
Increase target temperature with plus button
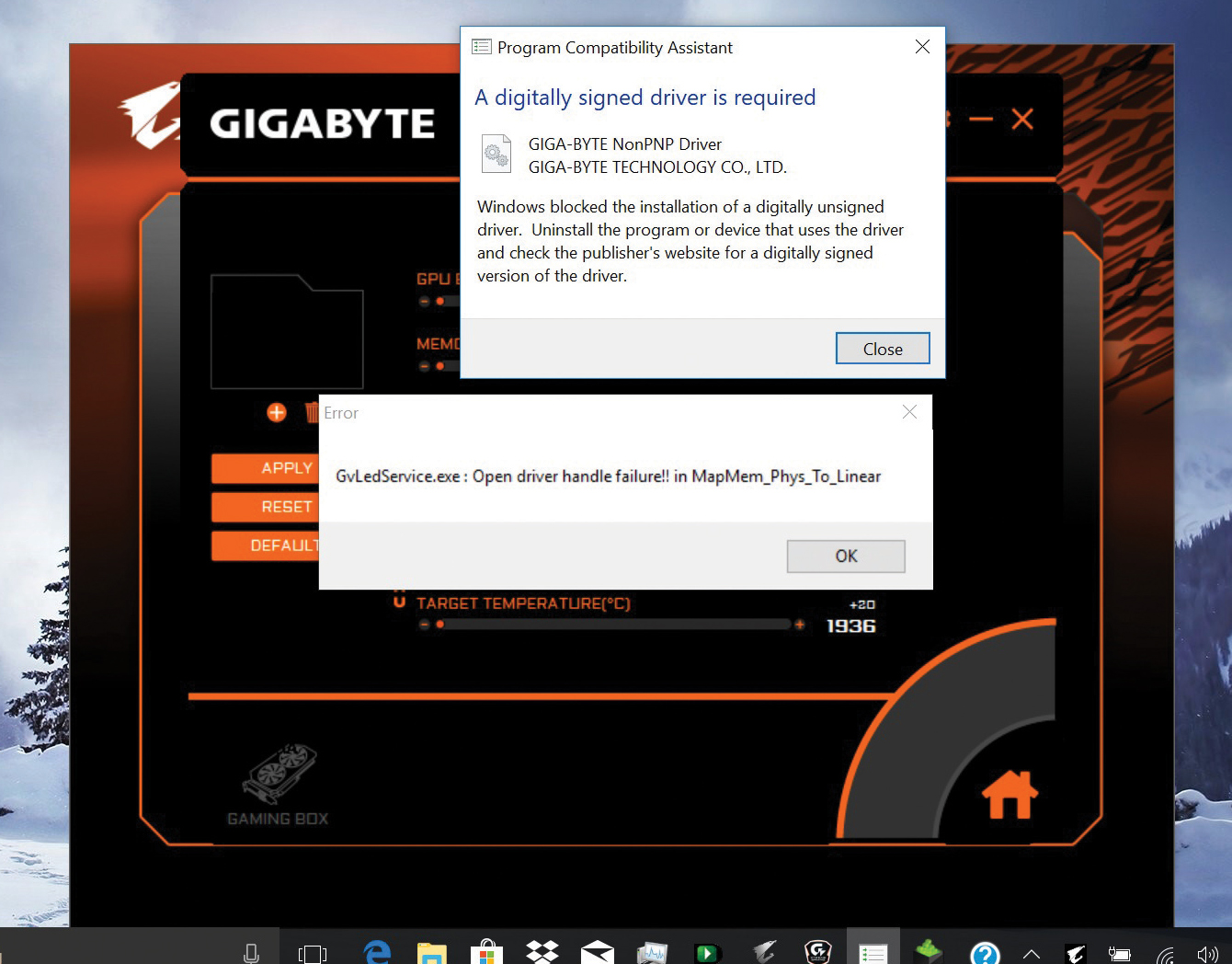(800, 625)
